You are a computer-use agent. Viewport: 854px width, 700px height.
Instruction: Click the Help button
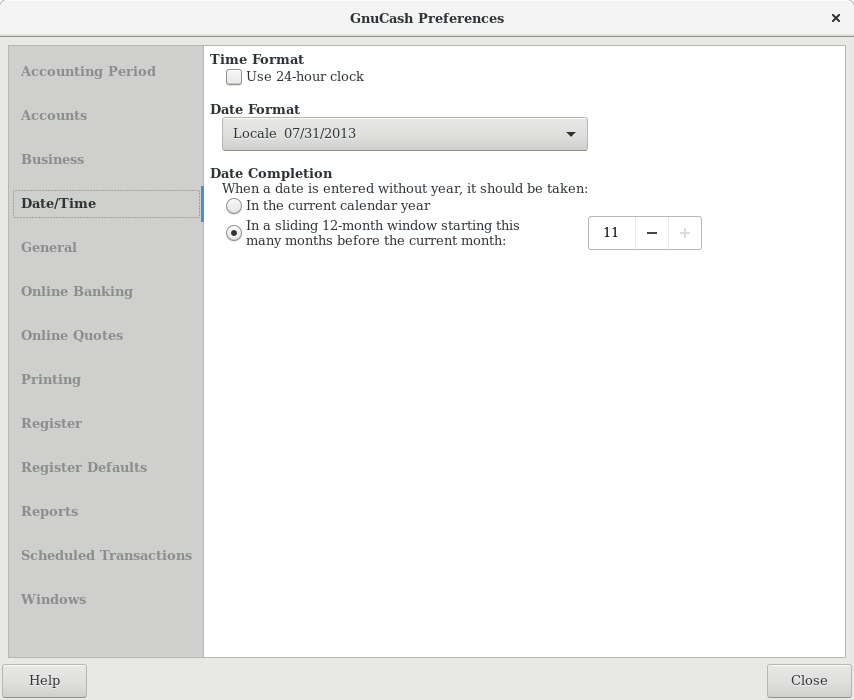pyautogui.click(x=45, y=680)
